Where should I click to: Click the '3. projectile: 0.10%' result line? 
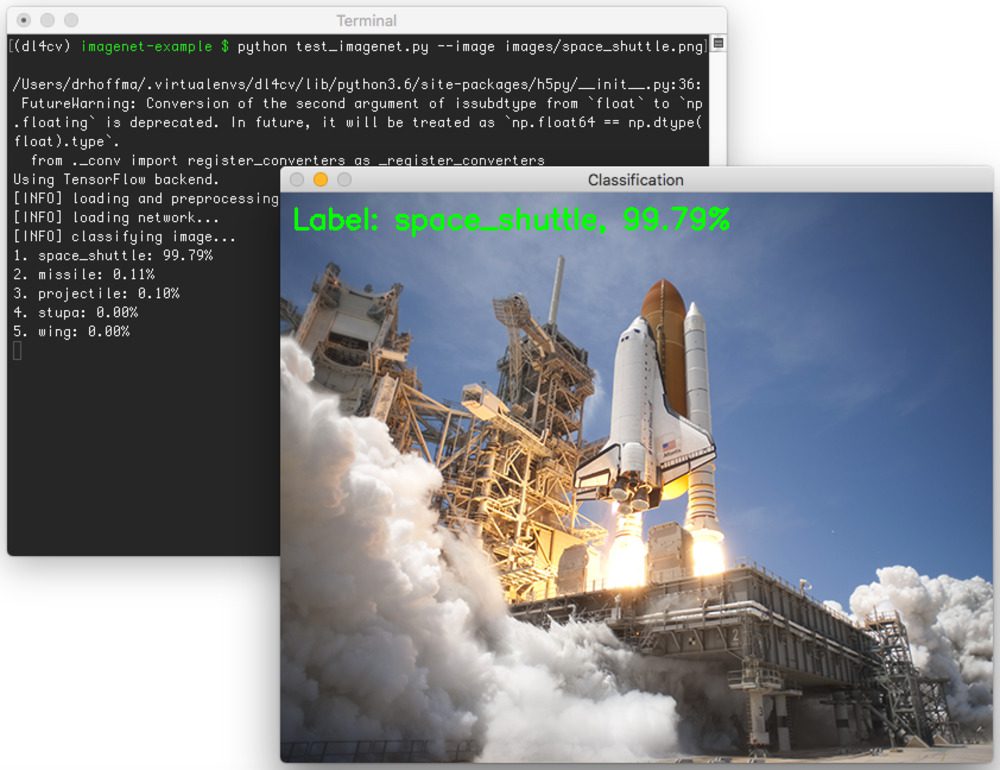point(96,293)
